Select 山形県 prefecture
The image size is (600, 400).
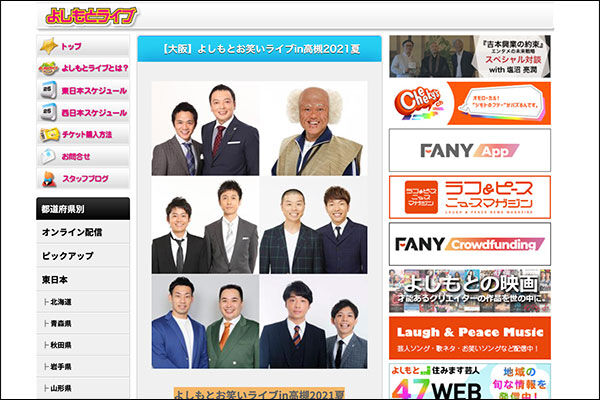pos(83,388)
